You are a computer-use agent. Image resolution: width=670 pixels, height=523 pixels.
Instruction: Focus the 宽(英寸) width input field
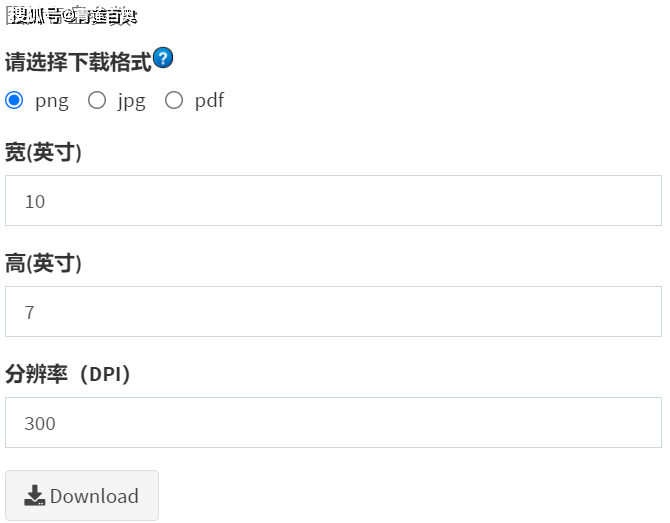tap(333, 201)
